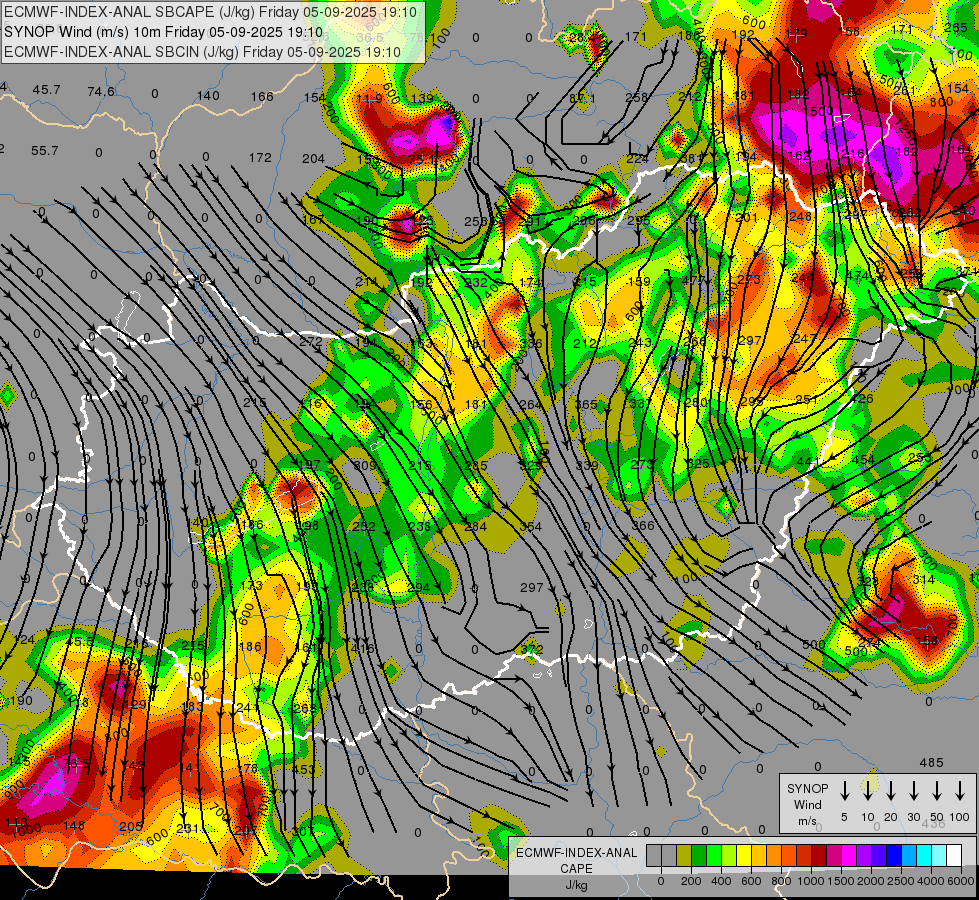979x900 pixels.
Task: Select the SBCIN header line
Action: pos(202,52)
